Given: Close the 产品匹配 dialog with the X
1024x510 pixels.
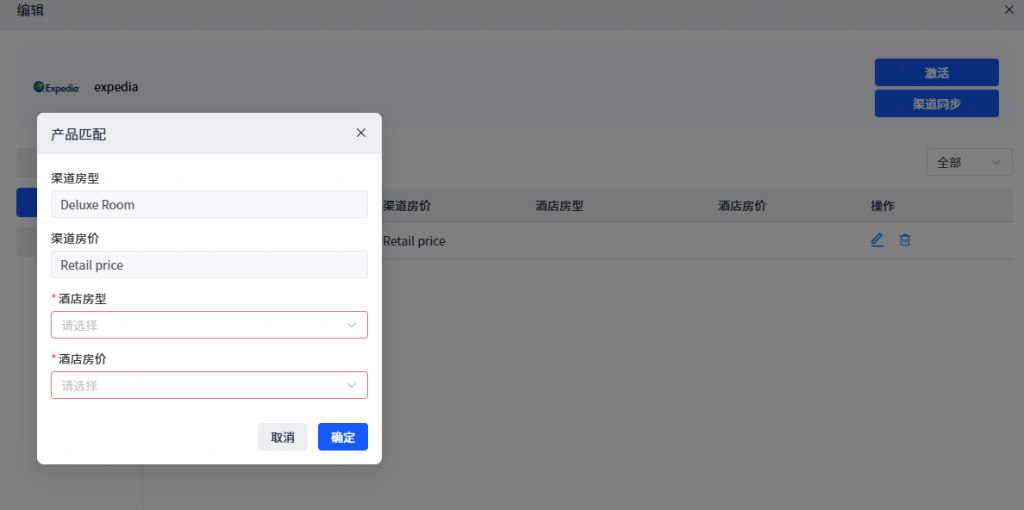Looking at the screenshot, I should click(361, 133).
